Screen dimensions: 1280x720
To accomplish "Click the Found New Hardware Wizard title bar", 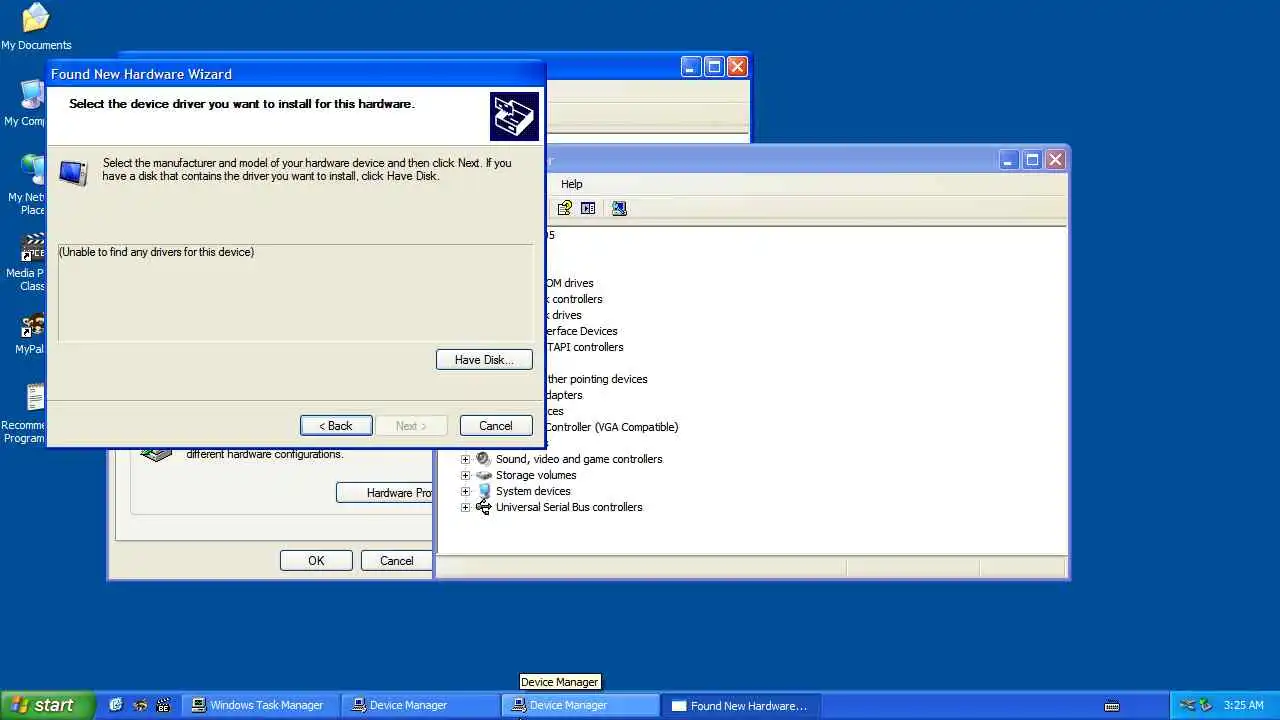I will (x=295, y=74).
